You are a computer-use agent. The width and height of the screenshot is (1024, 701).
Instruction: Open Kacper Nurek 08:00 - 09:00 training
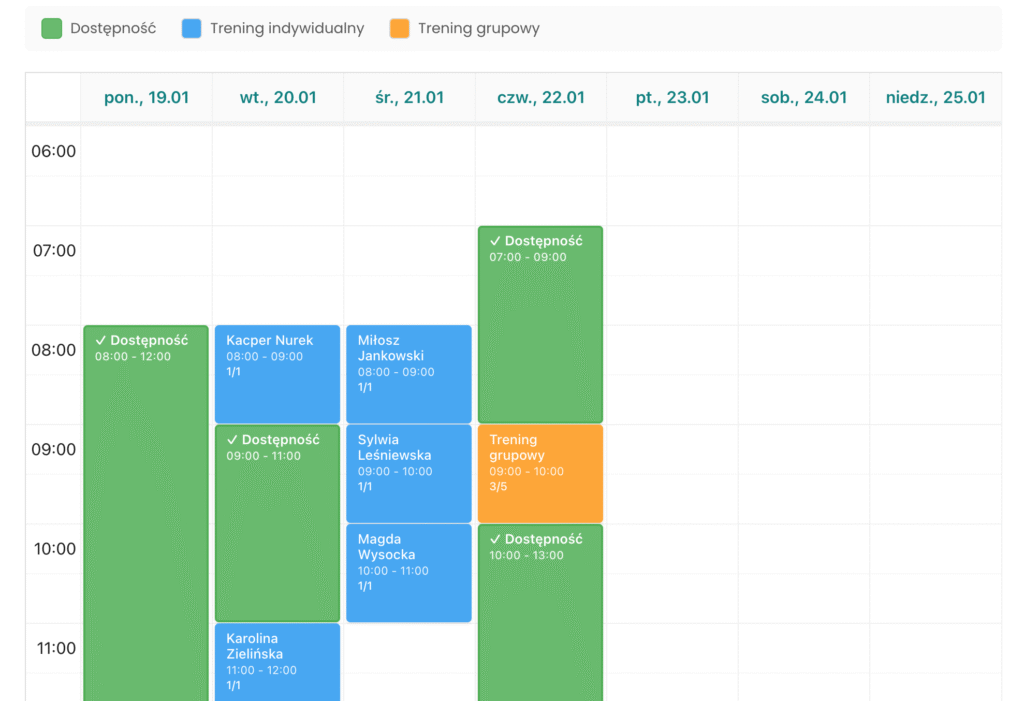(x=278, y=374)
